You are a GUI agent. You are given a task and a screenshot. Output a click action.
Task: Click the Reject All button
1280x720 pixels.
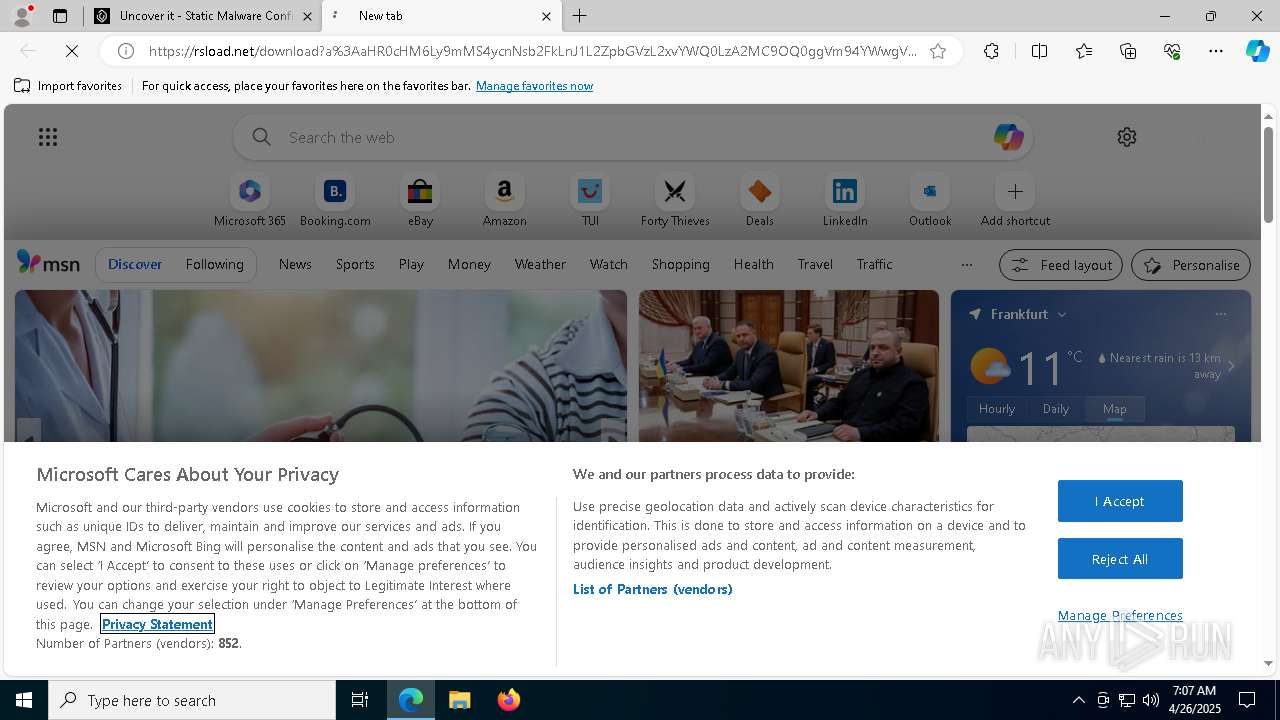point(1120,559)
